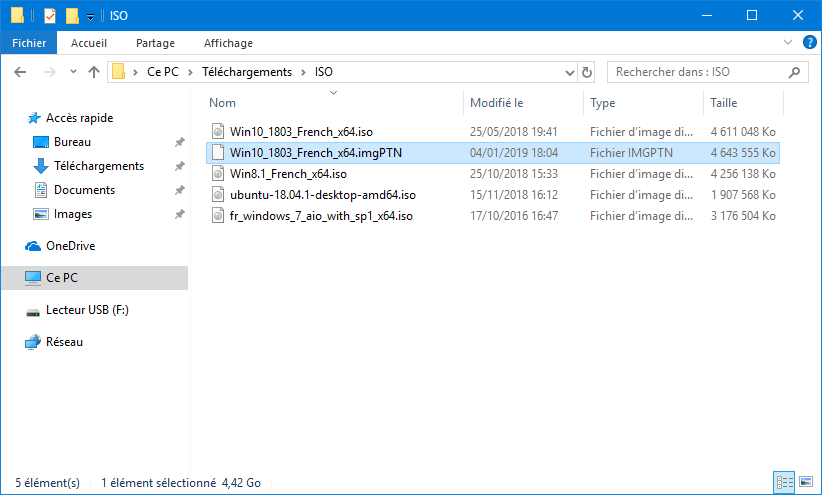
Task: Switch to the Partage ribbon tab
Action: click(x=155, y=43)
